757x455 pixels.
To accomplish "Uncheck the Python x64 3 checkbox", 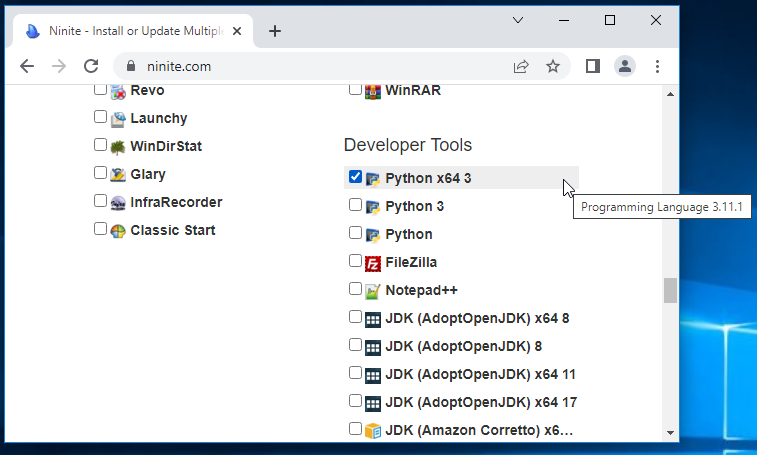I will 355,177.
